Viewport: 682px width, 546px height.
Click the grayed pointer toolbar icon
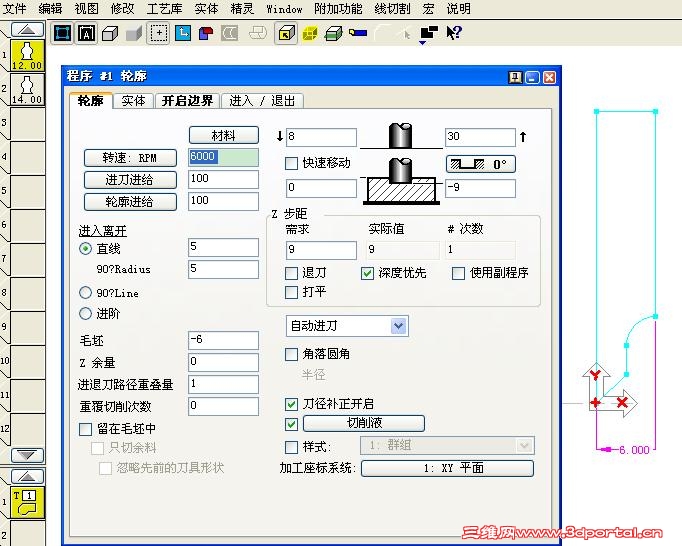407,34
